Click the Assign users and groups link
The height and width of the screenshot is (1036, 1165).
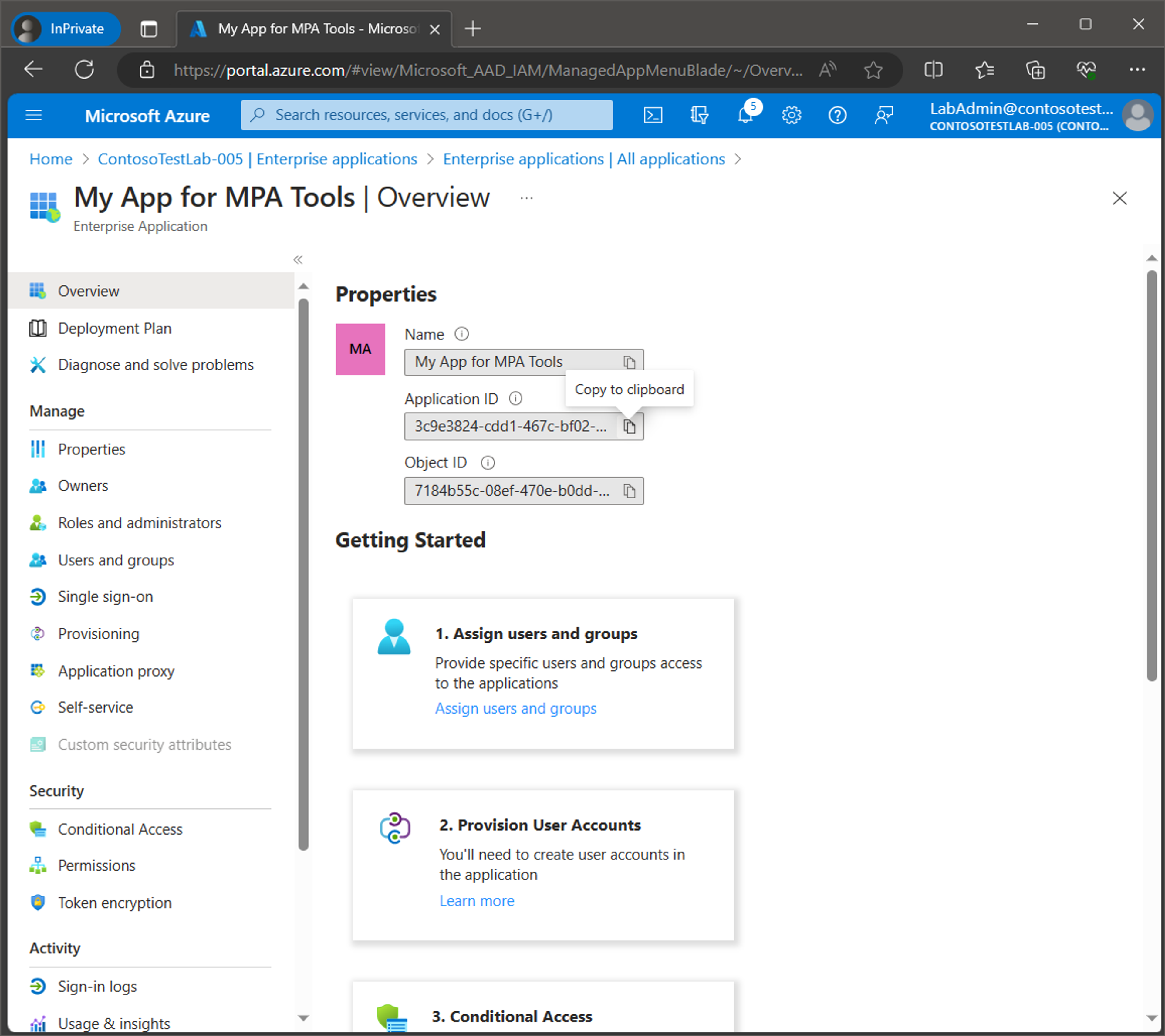[x=516, y=708]
